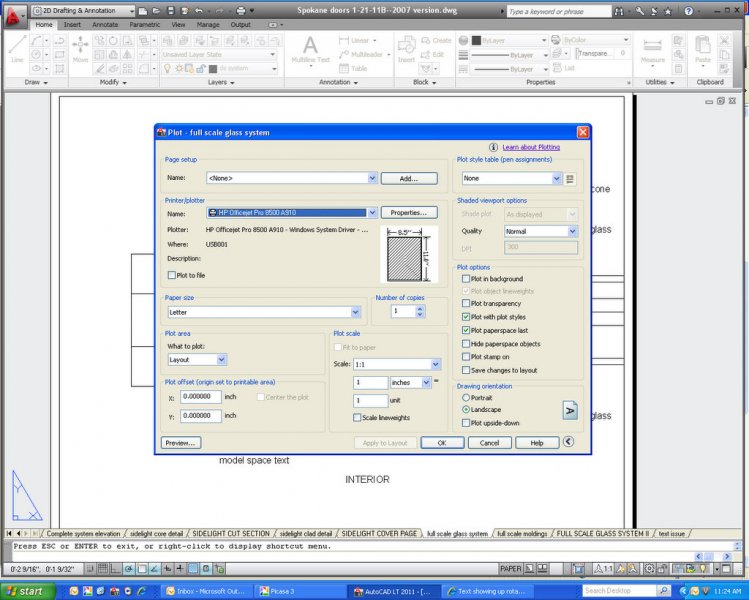Screen dimensions: 749x600
Task: Select the Move tool in Modify panel
Action: click(80, 50)
